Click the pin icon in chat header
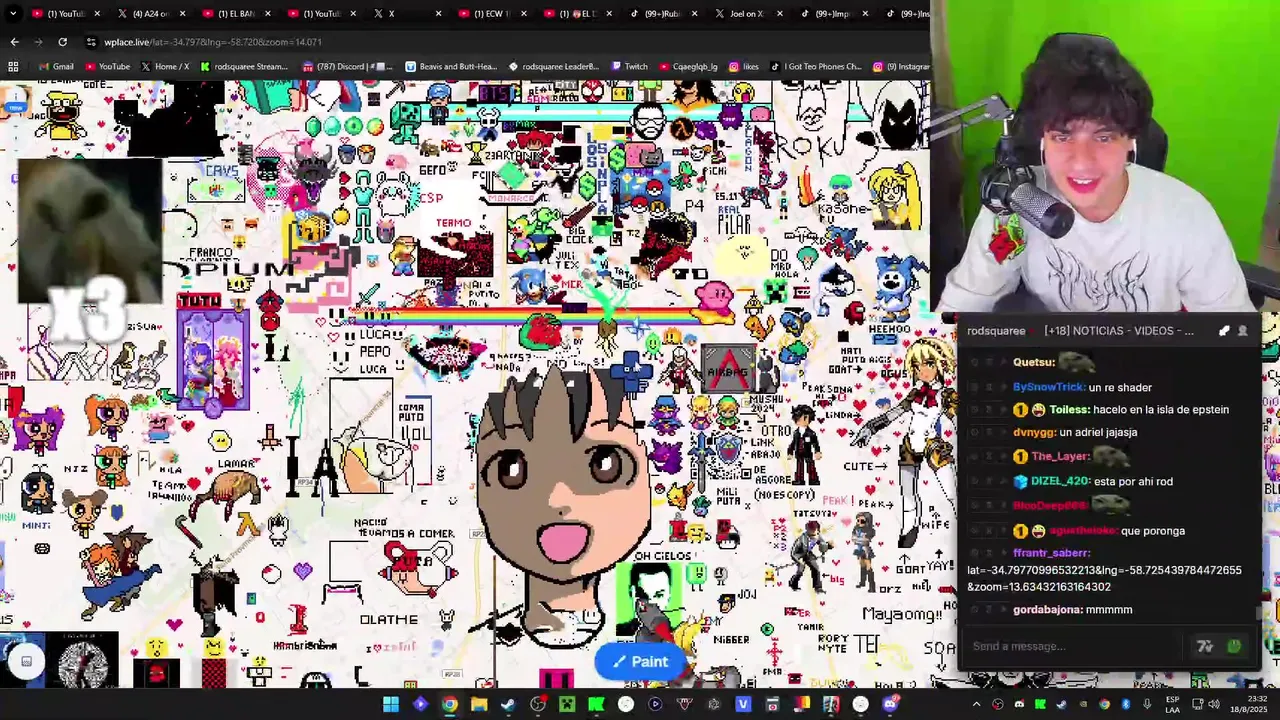This screenshot has width=1280, height=720. click(1224, 331)
